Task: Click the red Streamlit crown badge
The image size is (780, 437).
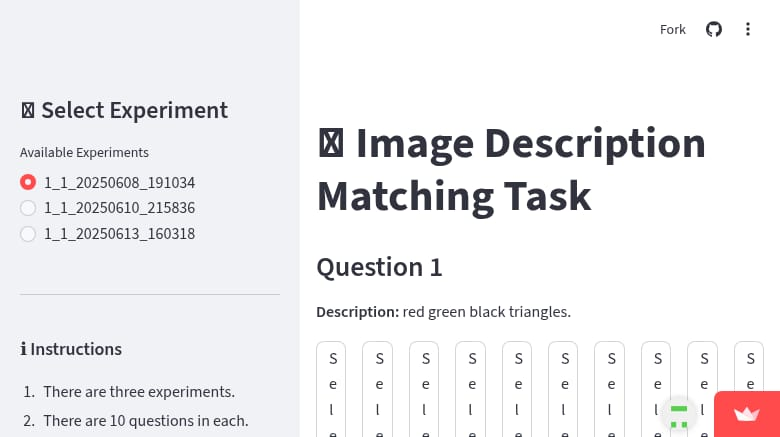Action: (x=747, y=414)
